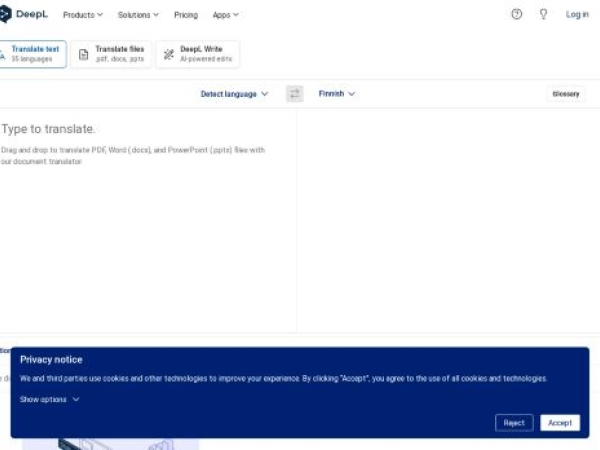Image resolution: width=600 pixels, height=450 pixels.
Task: Expand Show options in privacy notice
Action: [x=50, y=399]
